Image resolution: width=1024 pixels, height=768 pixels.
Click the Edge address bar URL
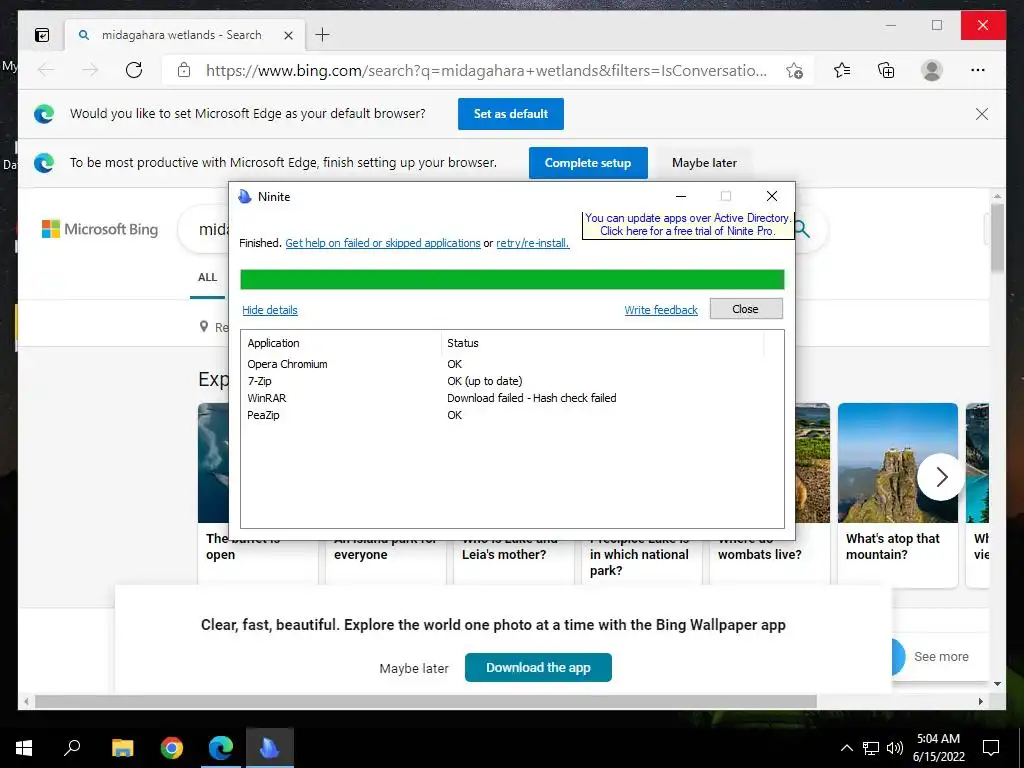coord(486,71)
